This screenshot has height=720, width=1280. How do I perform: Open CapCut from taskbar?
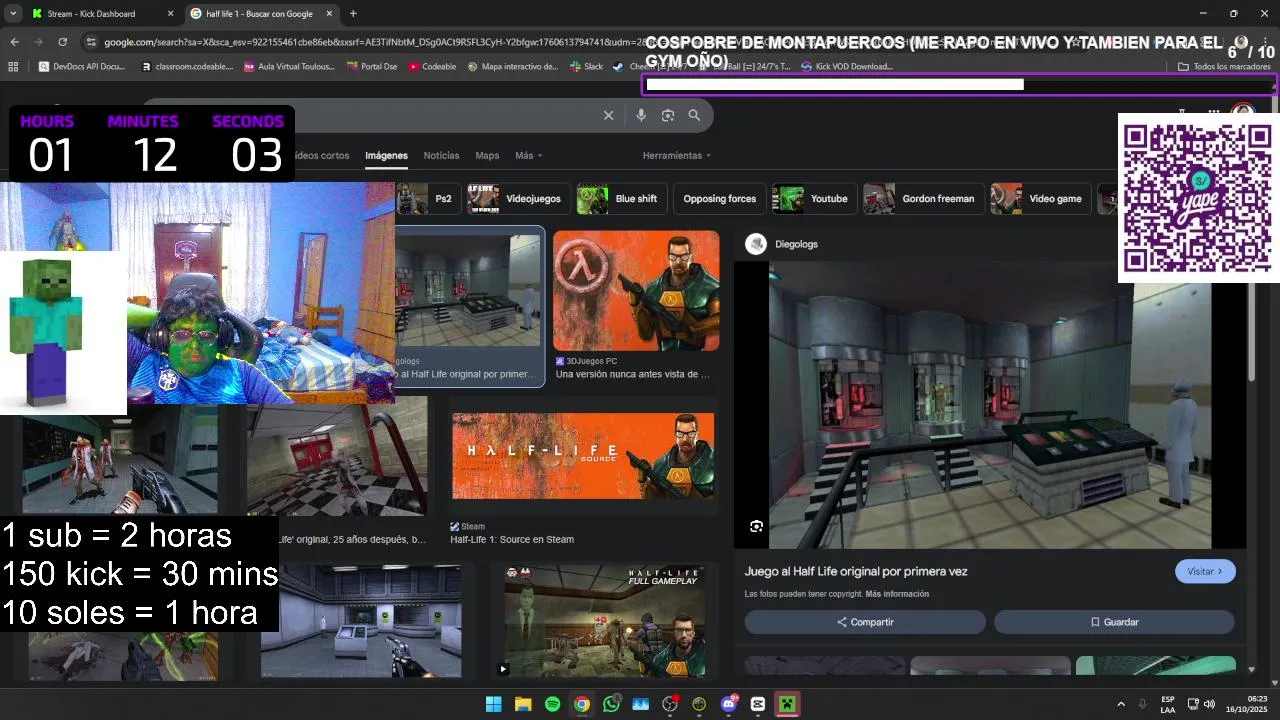click(x=758, y=704)
